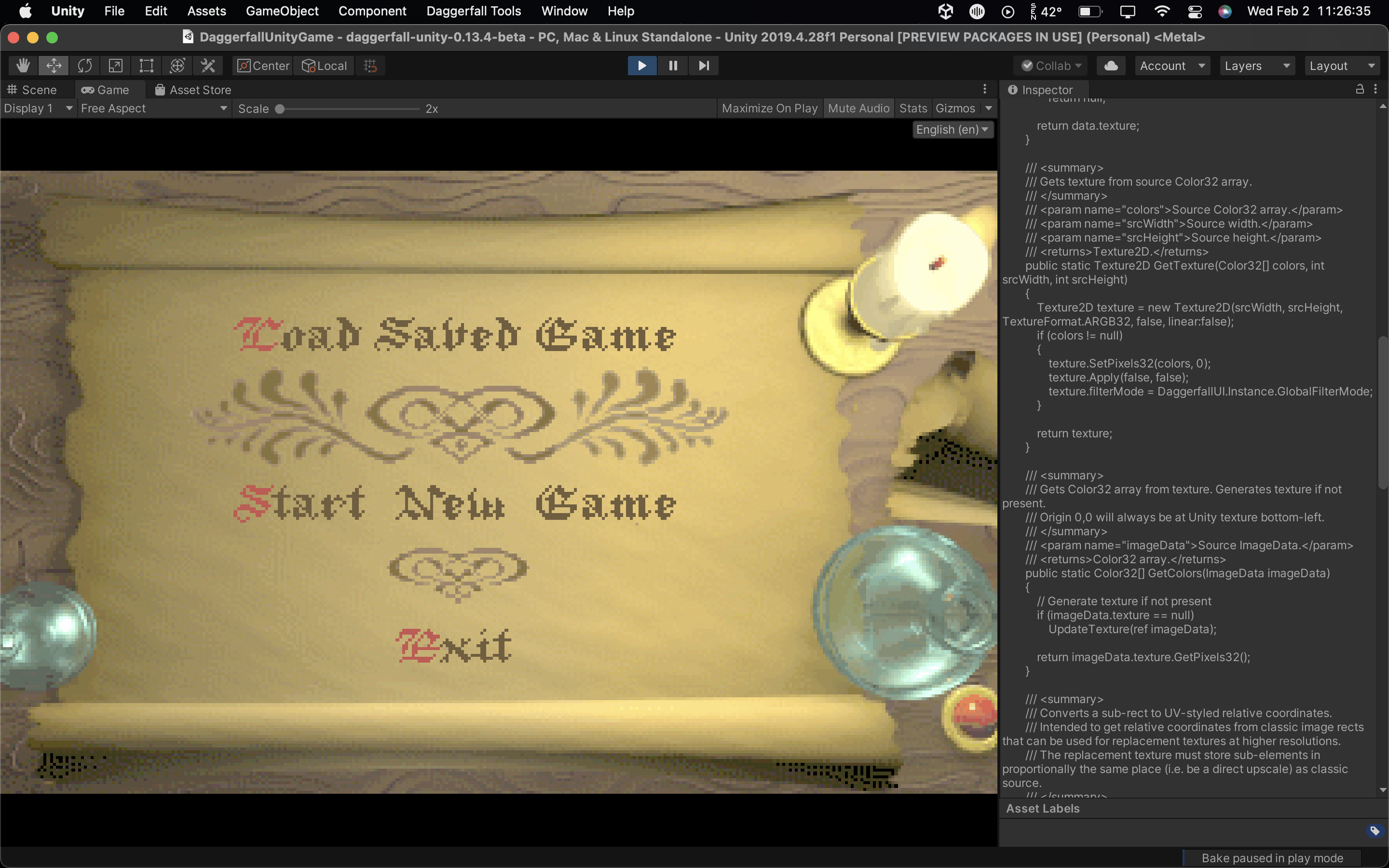Viewport: 1389px width, 868px height.
Task: Select the Hand tool
Action: [x=23, y=66]
